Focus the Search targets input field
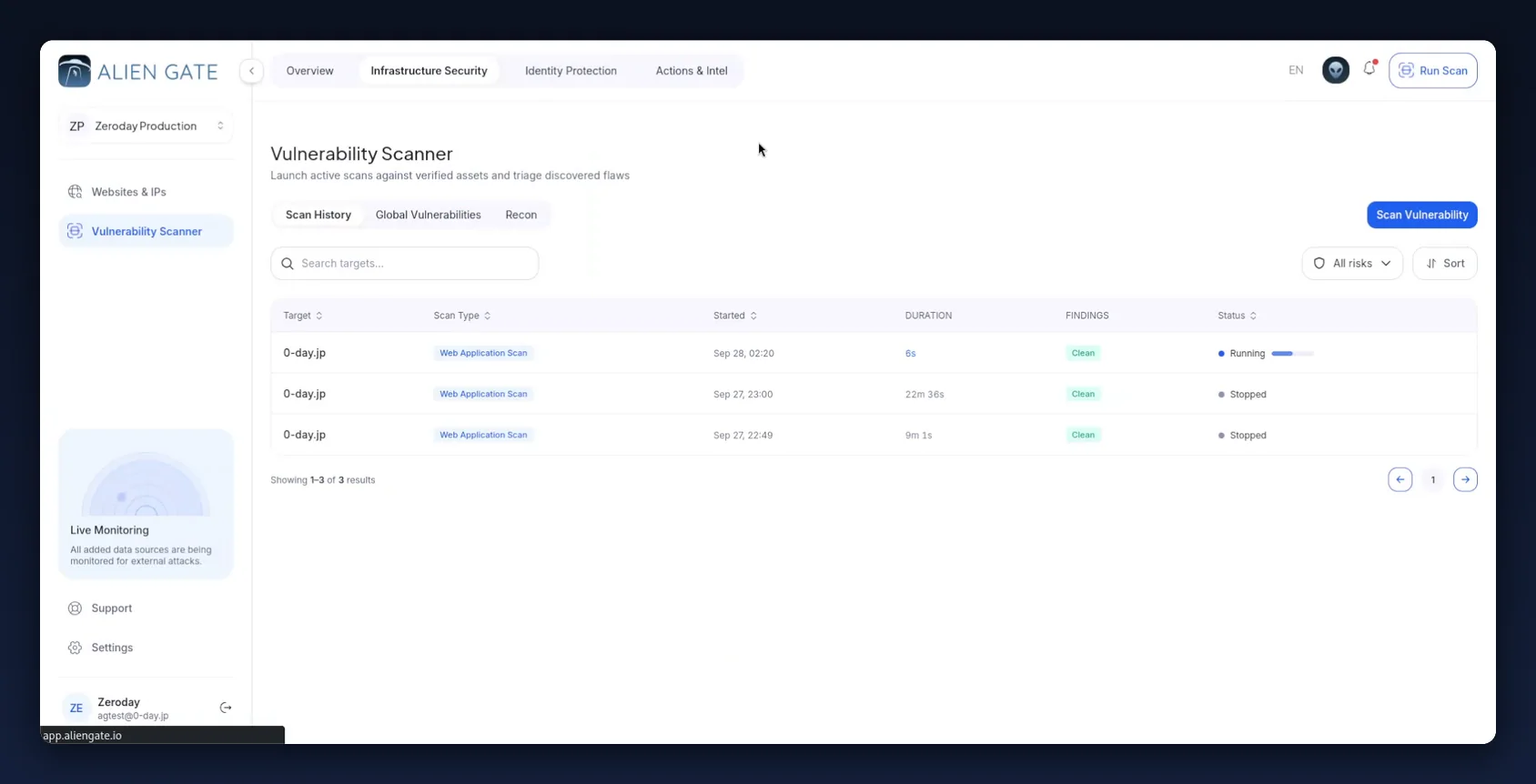 pos(405,264)
